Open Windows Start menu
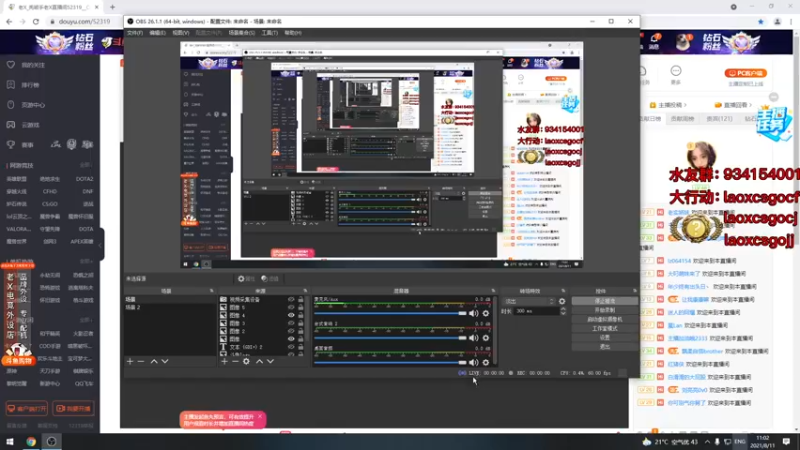The height and width of the screenshot is (450, 800). point(10,441)
